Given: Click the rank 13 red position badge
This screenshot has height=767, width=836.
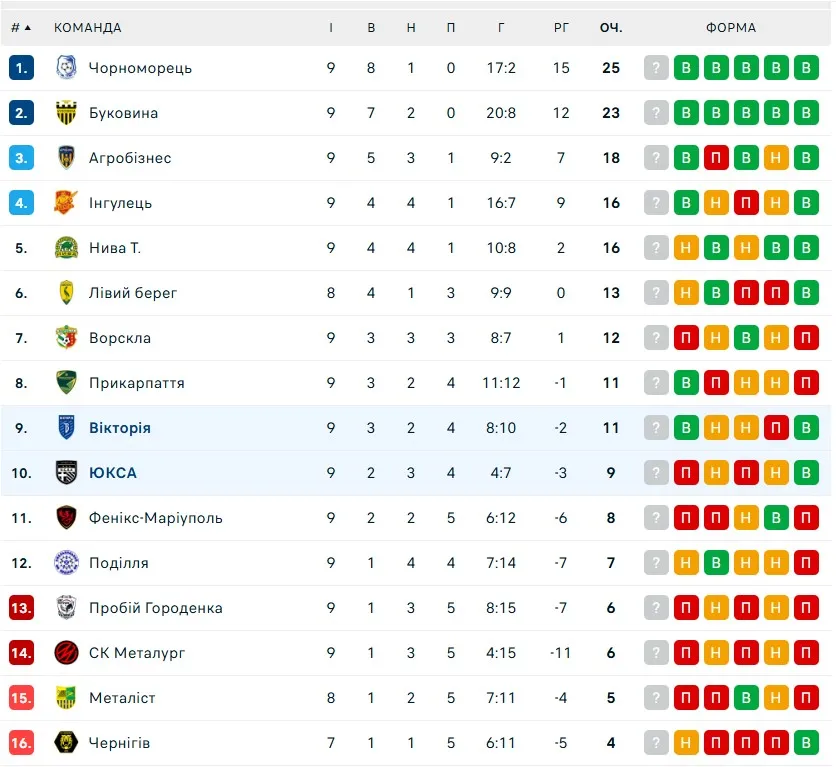Looking at the screenshot, I should tap(21, 608).
